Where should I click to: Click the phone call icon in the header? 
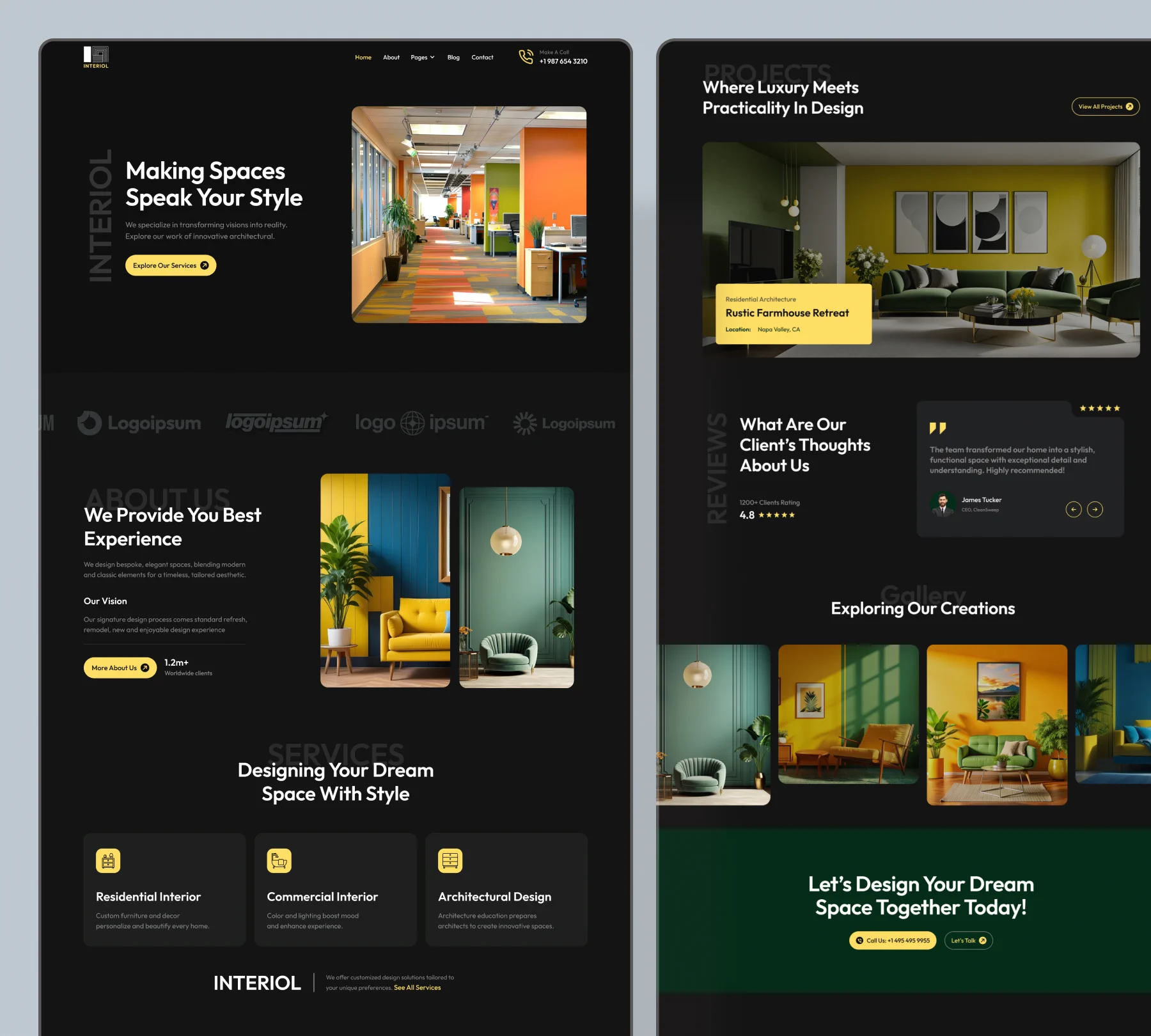click(x=526, y=57)
